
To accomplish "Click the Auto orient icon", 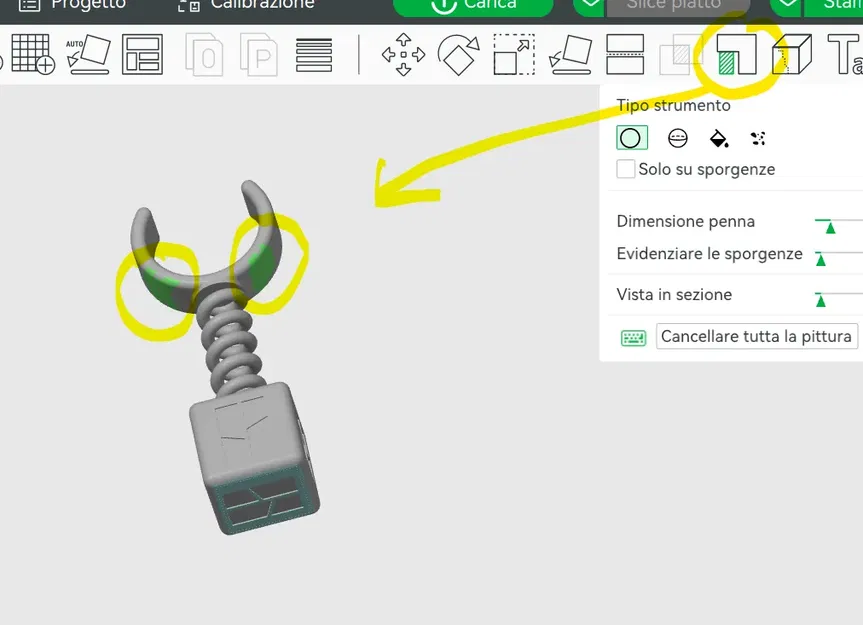I will point(88,54).
